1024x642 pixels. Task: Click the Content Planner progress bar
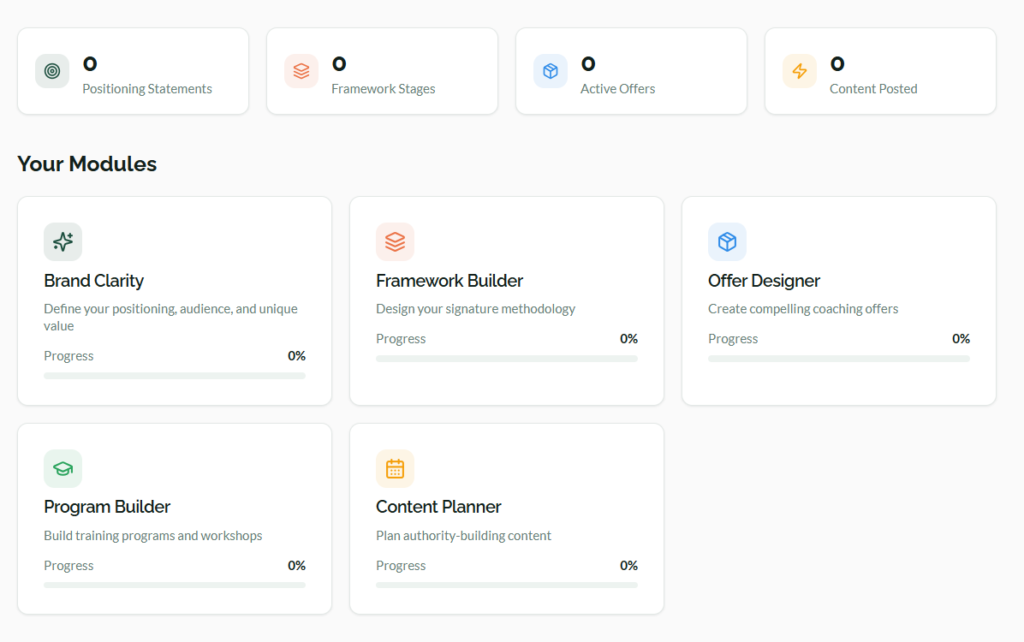pyautogui.click(x=506, y=585)
